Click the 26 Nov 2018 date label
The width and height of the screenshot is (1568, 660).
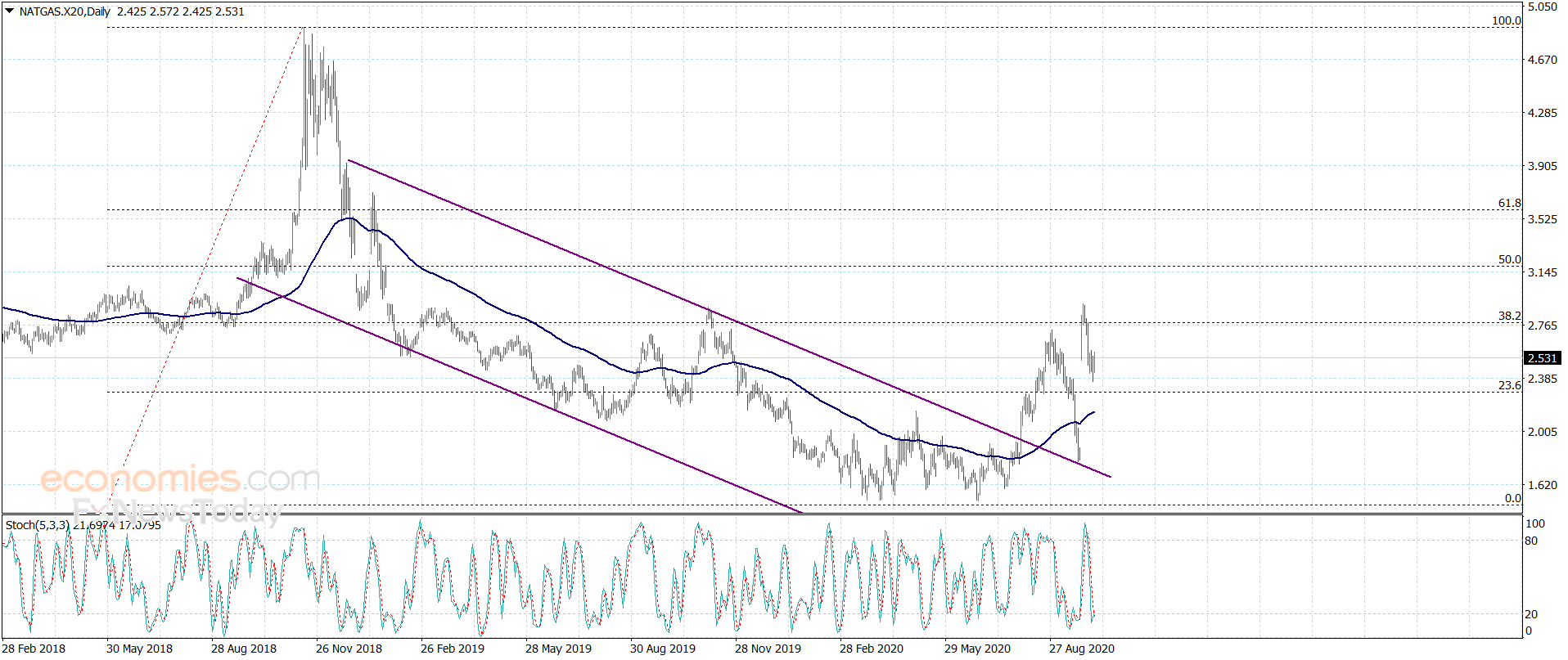349,649
